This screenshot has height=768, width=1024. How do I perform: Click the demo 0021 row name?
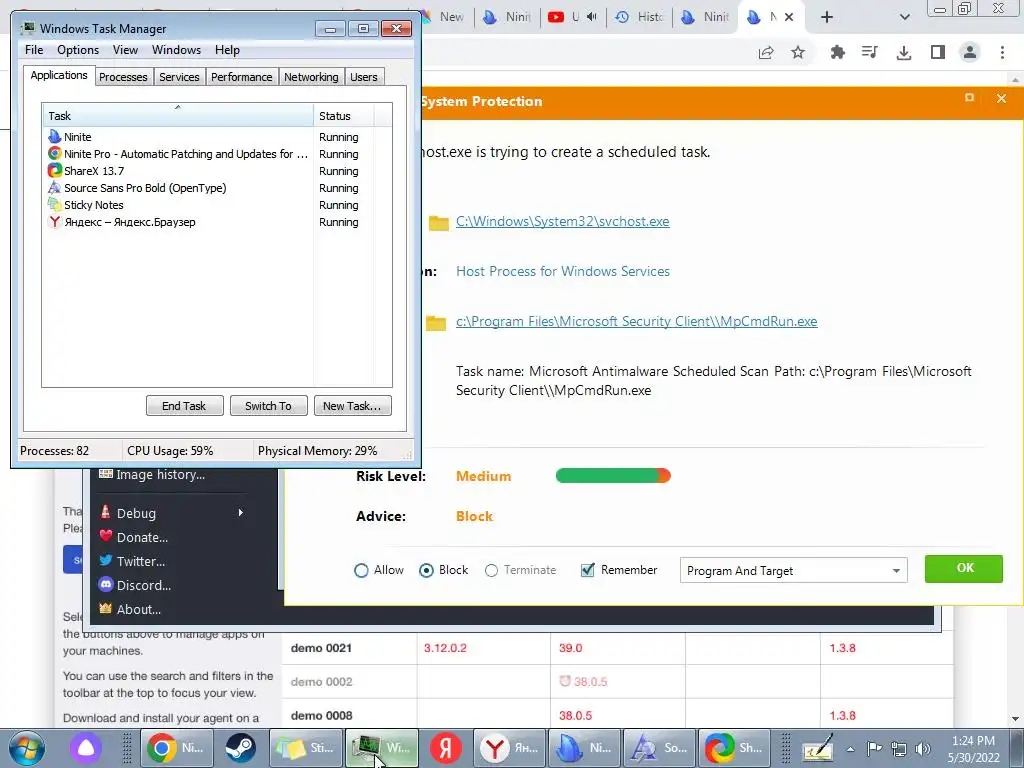(x=321, y=648)
